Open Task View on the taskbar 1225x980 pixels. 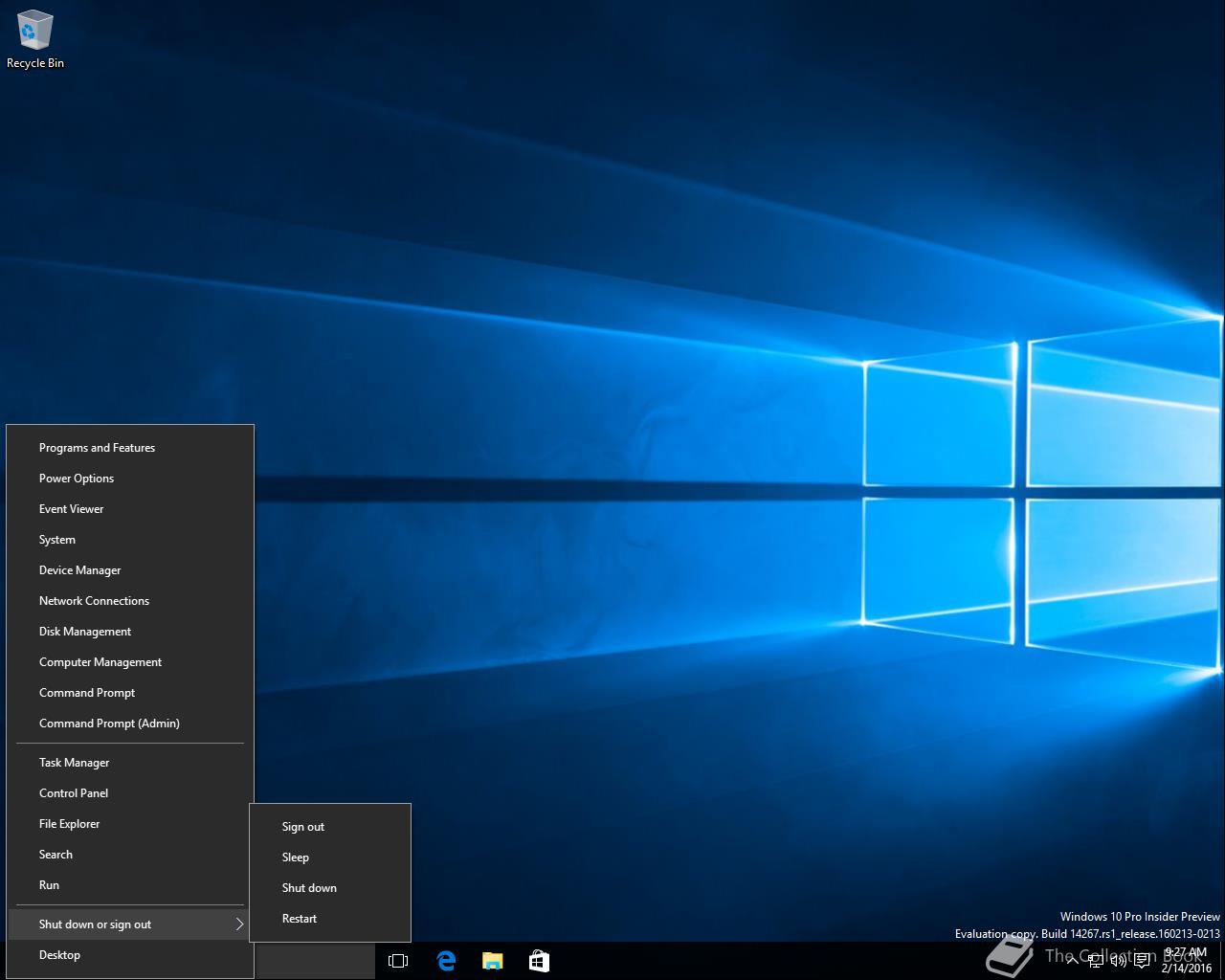click(398, 961)
